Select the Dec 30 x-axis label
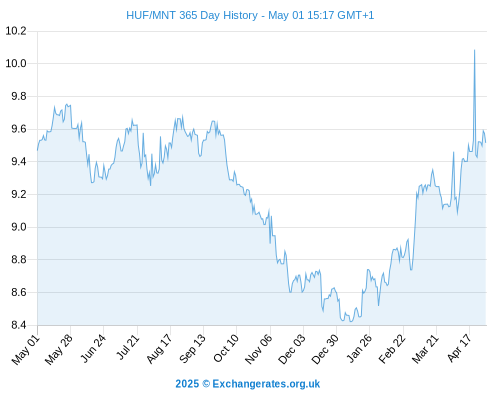 tap(325, 349)
